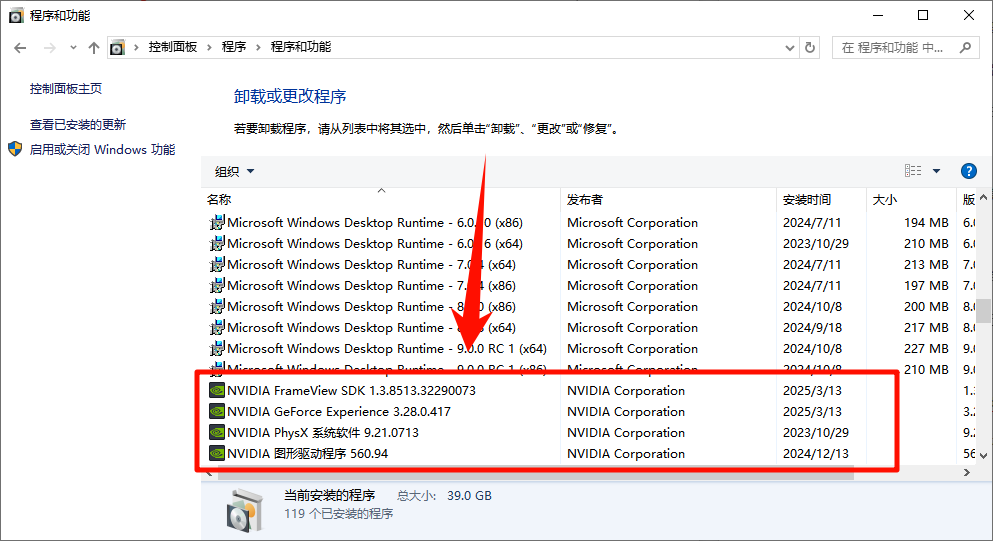
Task: Open help with the blue question mark
Action: [967, 171]
